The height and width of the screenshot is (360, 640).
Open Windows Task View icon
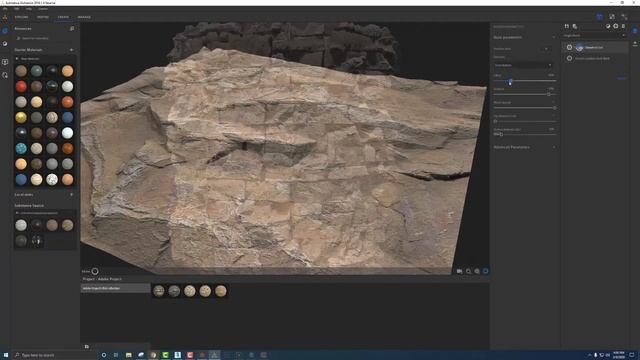point(116,355)
